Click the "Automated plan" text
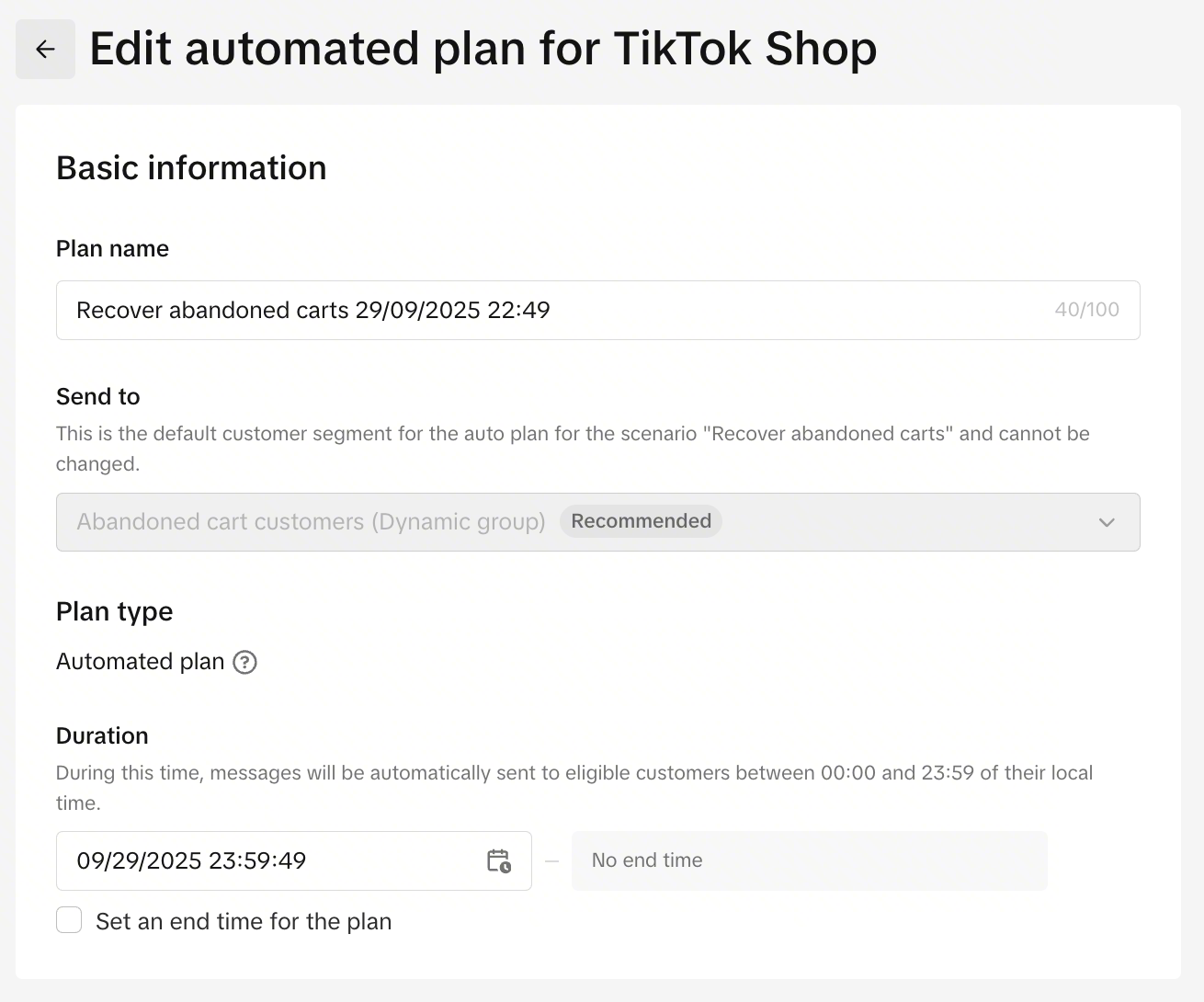This screenshot has height=1002, width=1204. pos(140,662)
